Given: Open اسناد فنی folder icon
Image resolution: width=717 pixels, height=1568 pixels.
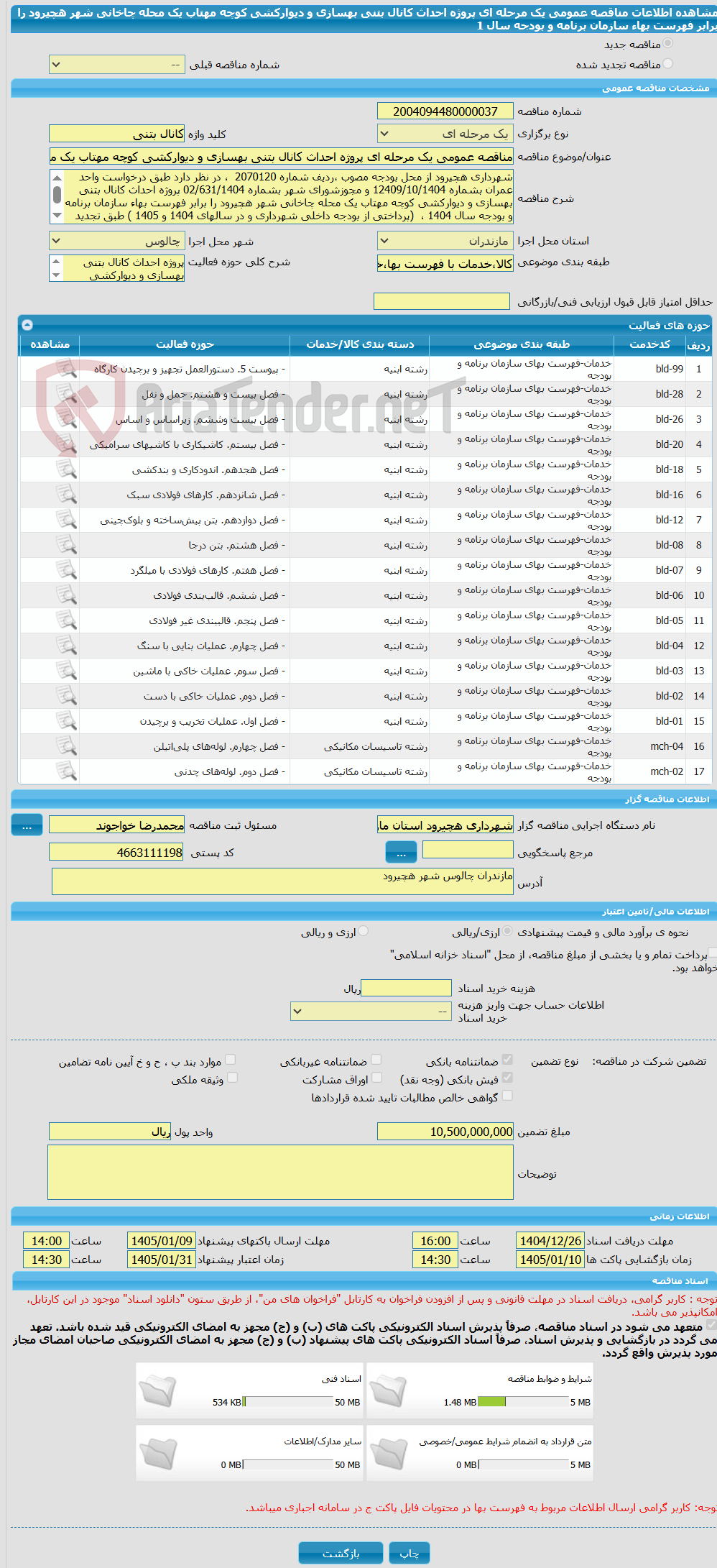Looking at the screenshot, I should 157,1390.
